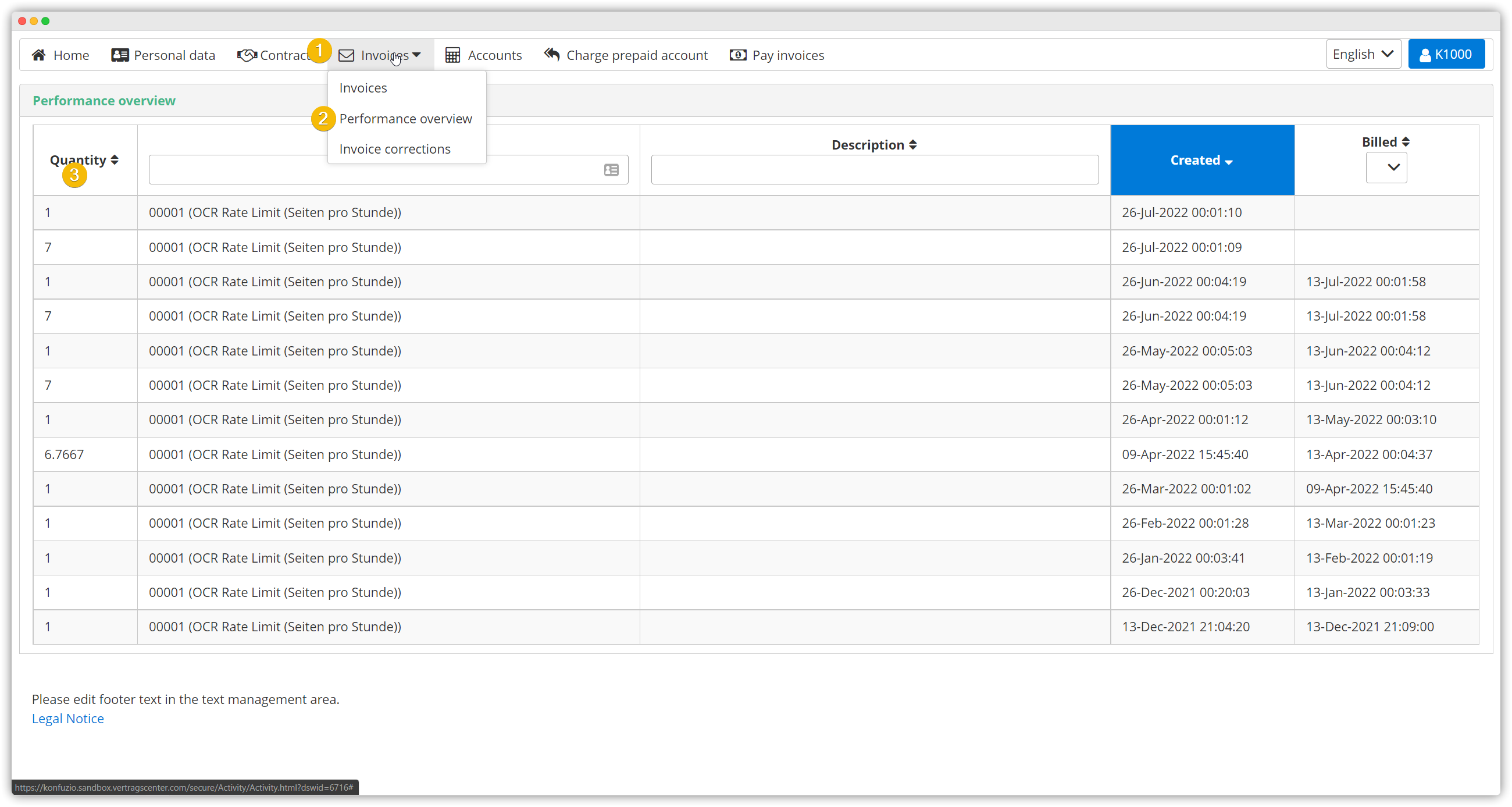This screenshot has height=807, width=1512.
Task: Click the Invoices envelope icon
Action: point(346,55)
